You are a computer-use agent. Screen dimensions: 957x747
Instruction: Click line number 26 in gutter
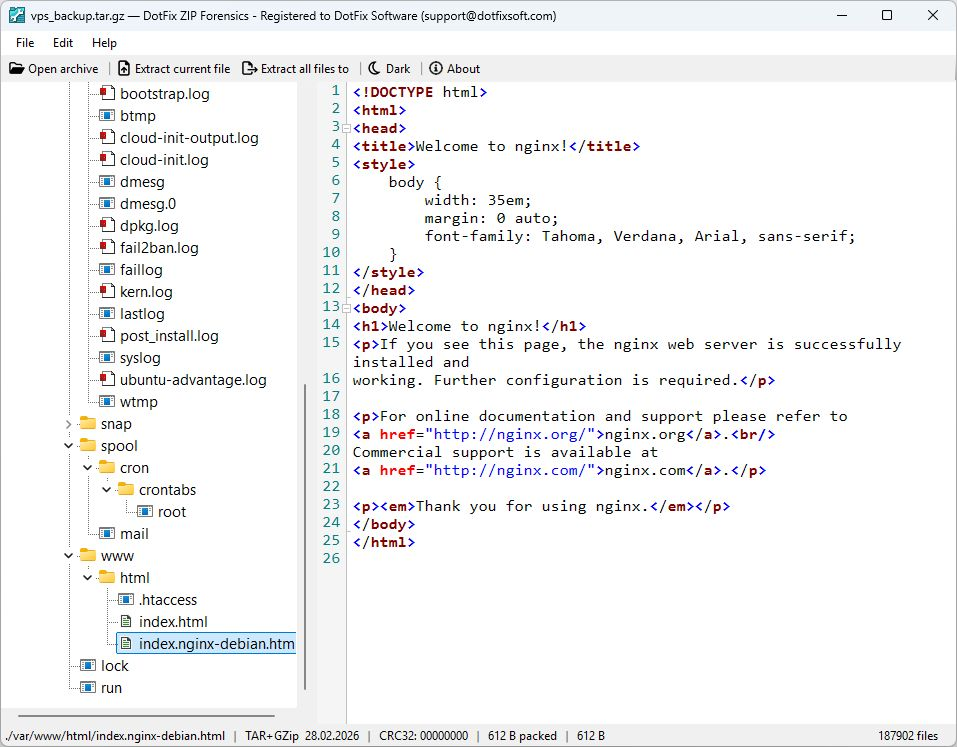tap(331, 558)
